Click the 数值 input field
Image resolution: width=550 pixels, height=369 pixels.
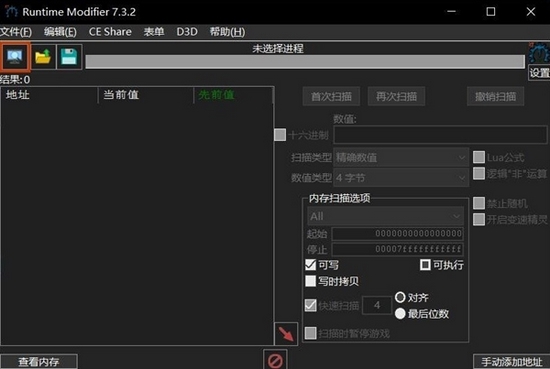(440, 135)
